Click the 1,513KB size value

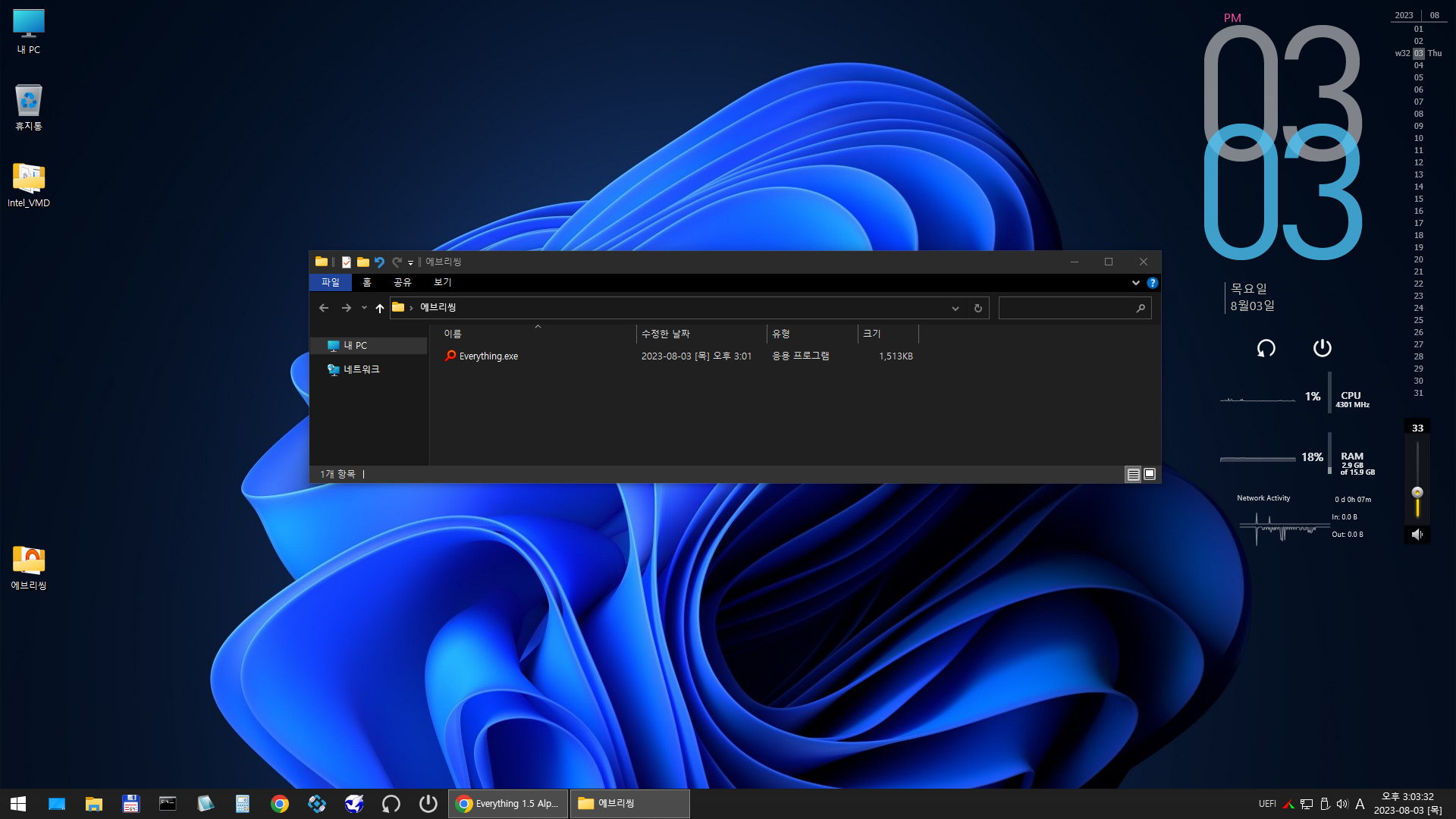[896, 356]
